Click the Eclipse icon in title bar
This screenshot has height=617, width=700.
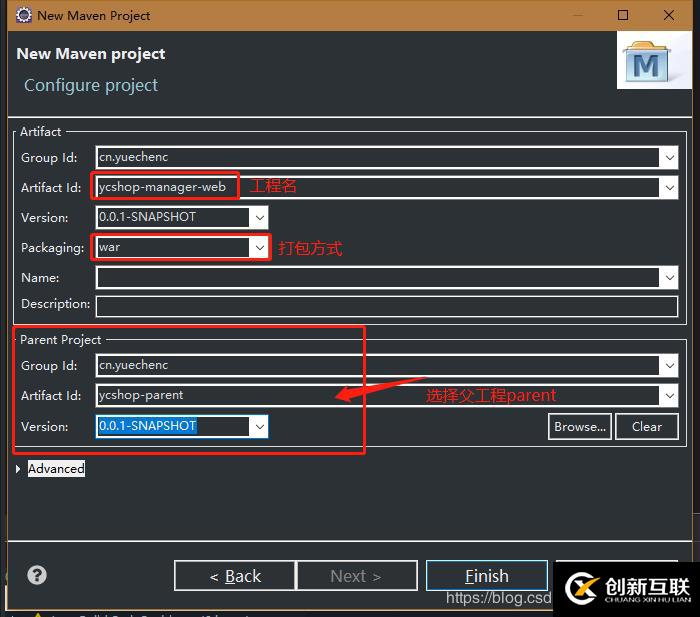pyautogui.click(x=24, y=15)
